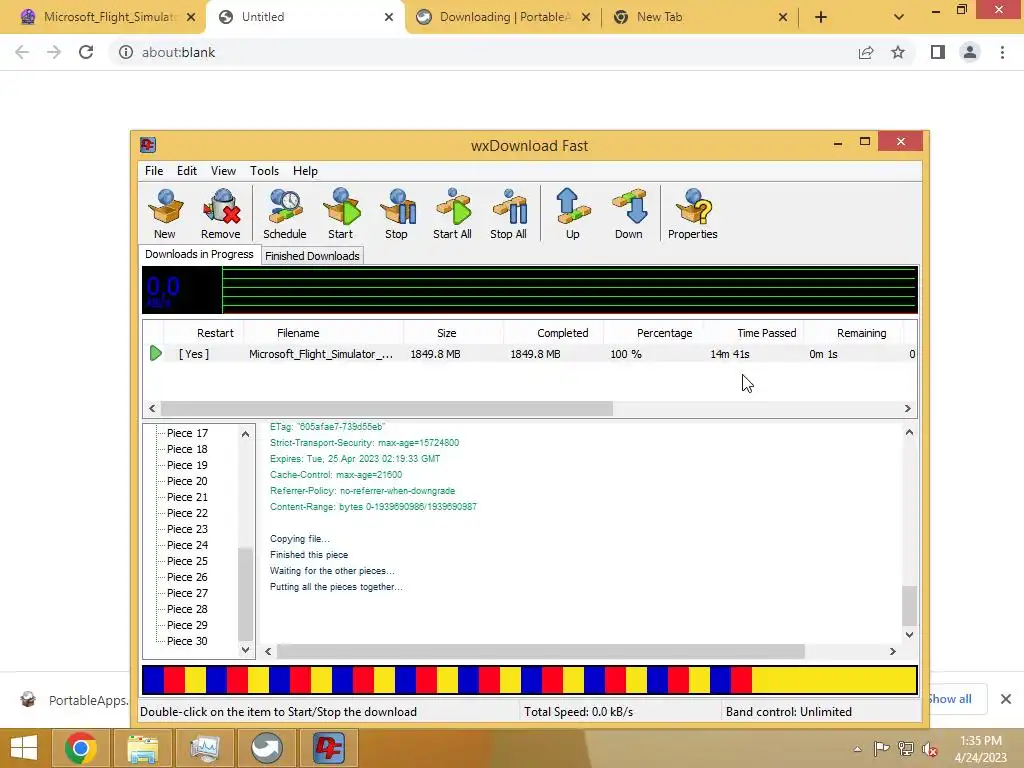Switch to Downloading PortableApps Chrome tab
This screenshot has width=1024, height=768.
(x=503, y=17)
